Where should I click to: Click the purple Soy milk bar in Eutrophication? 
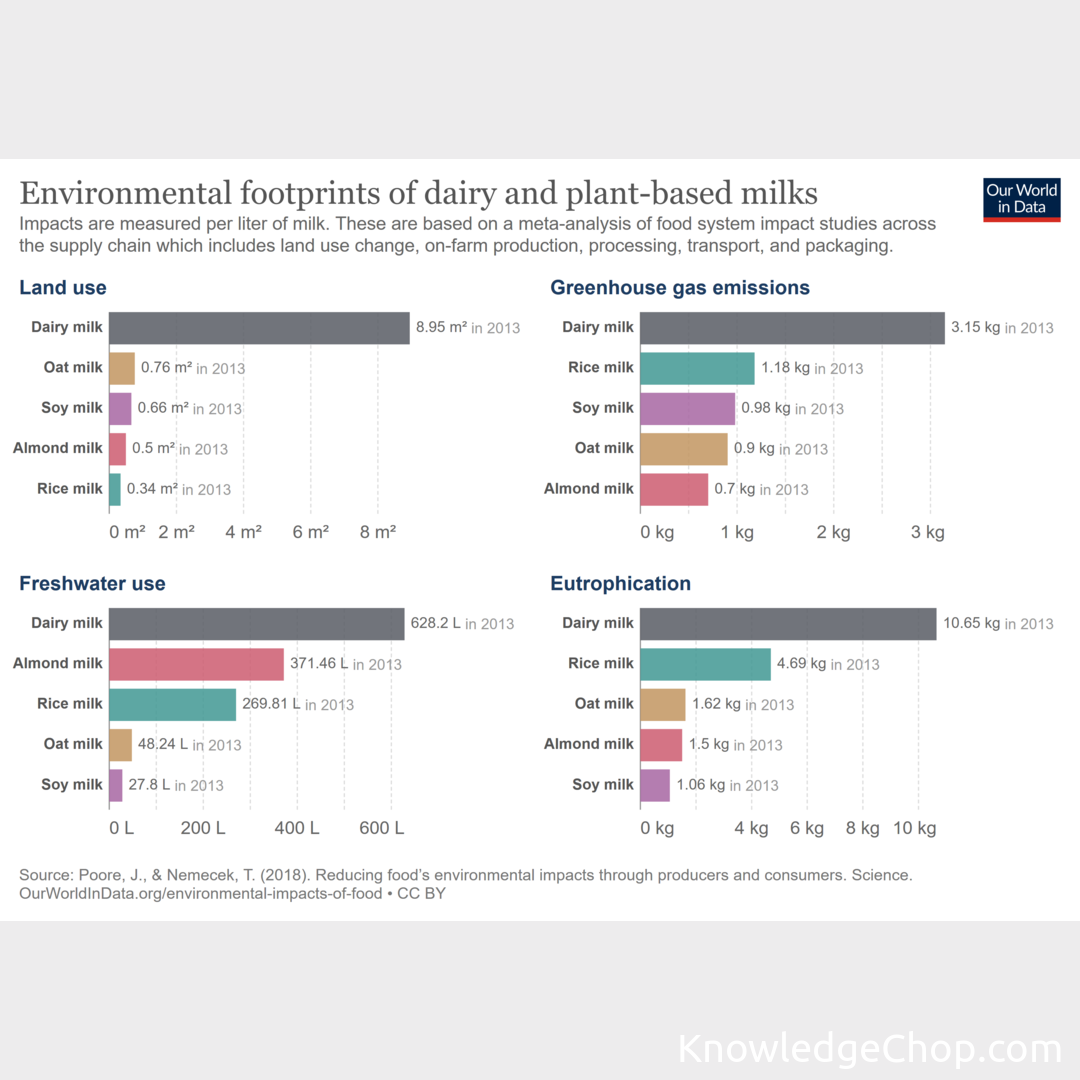pos(655,785)
